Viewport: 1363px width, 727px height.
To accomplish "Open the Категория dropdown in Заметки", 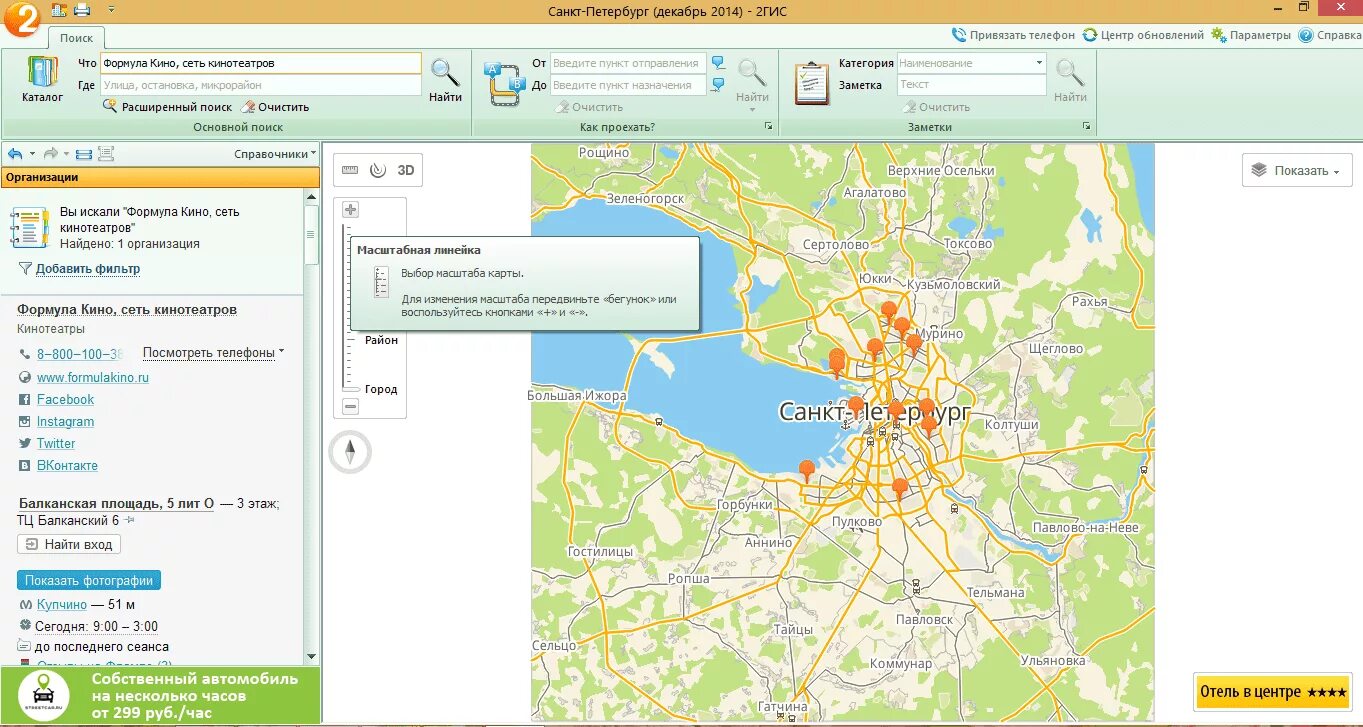I will (x=1039, y=63).
